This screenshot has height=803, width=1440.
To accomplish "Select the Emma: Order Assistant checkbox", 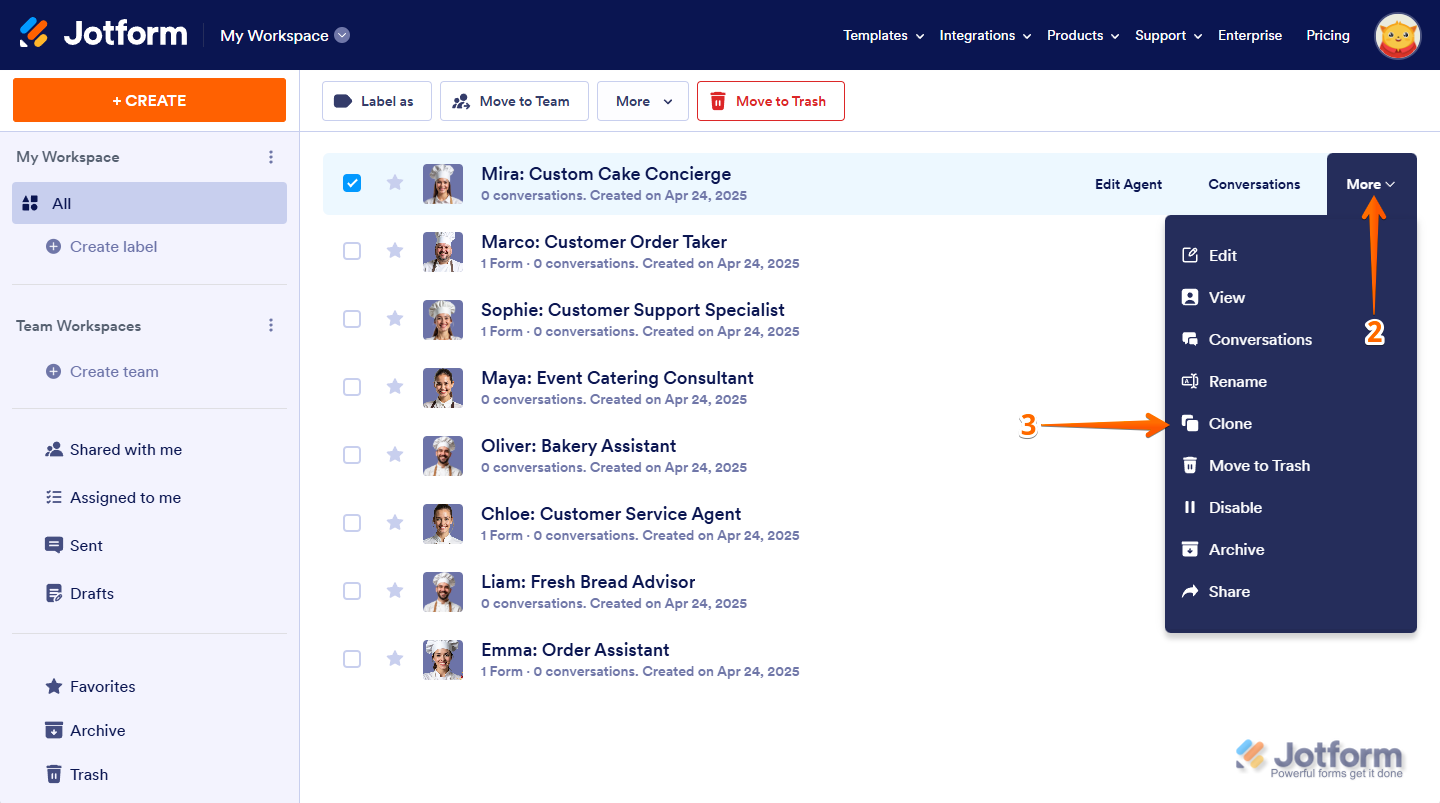I will coord(352,659).
